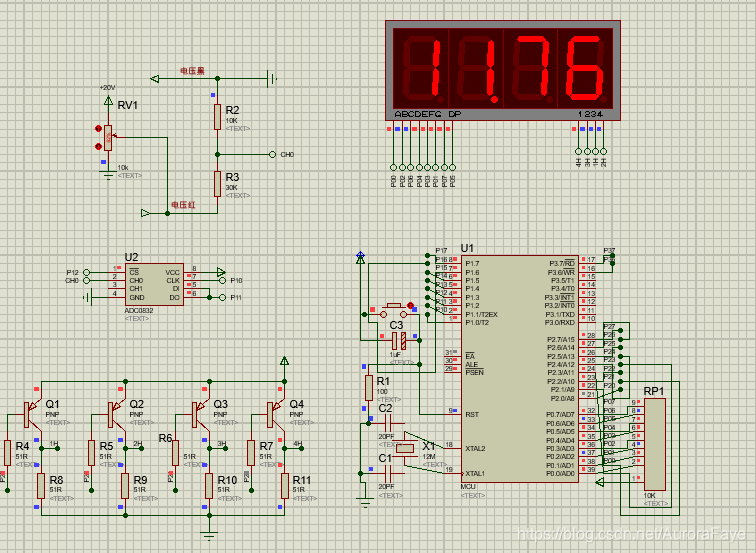This screenshot has width=756, height=553.
Task: Click the 4H terminal beside Q4
Action: (301, 448)
